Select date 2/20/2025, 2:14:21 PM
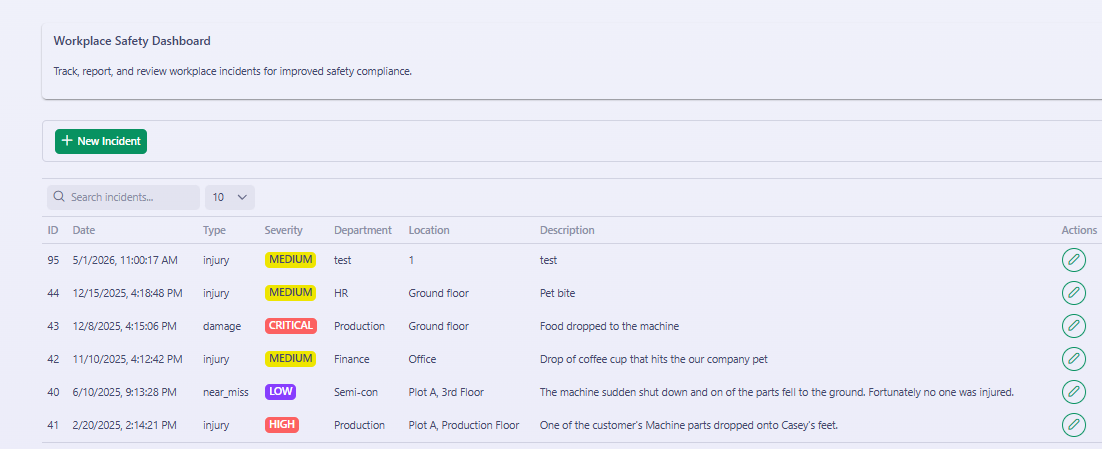1102x449 pixels. (124, 425)
